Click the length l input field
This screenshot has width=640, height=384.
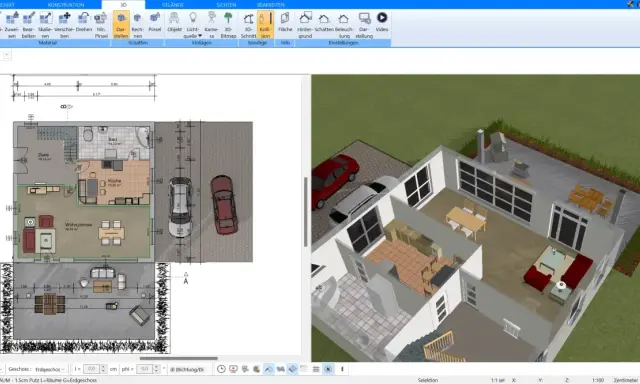click(x=91, y=369)
